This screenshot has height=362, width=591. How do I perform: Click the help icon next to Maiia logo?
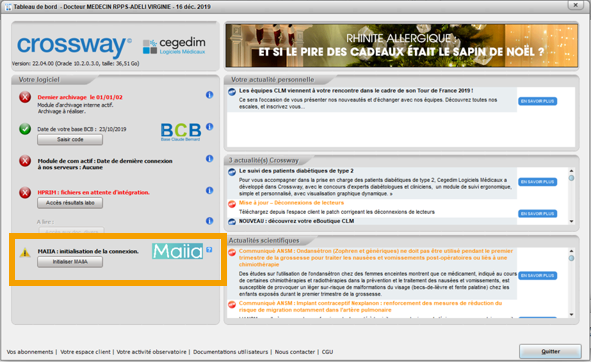(209, 250)
